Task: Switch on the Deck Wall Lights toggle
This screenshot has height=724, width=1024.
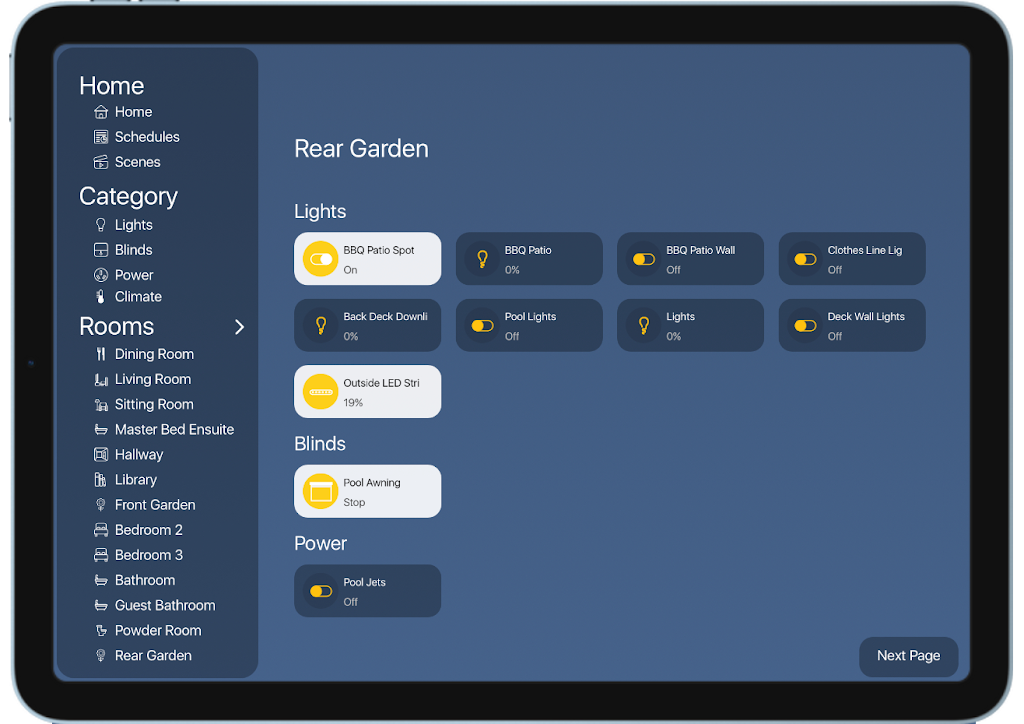Action: (x=805, y=326)
